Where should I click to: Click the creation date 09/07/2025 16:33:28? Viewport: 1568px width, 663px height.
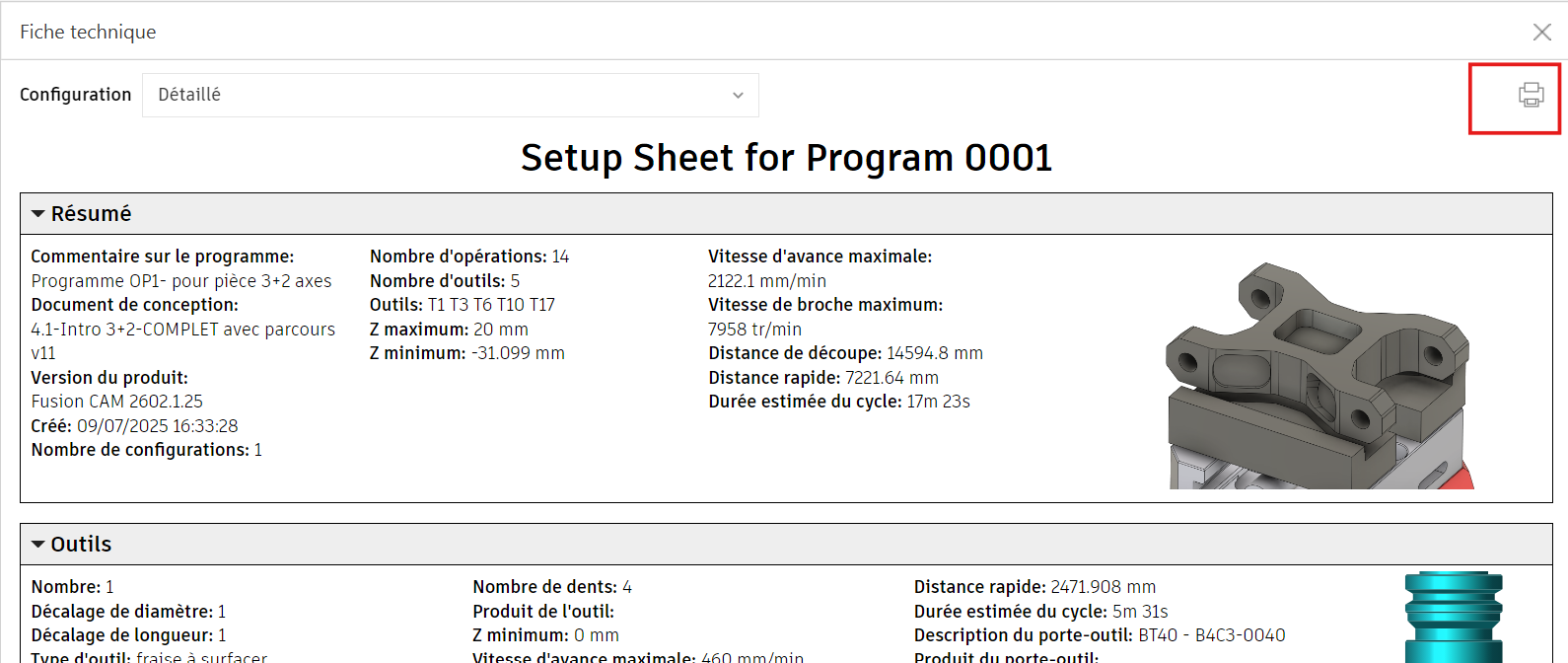point(158,426)
